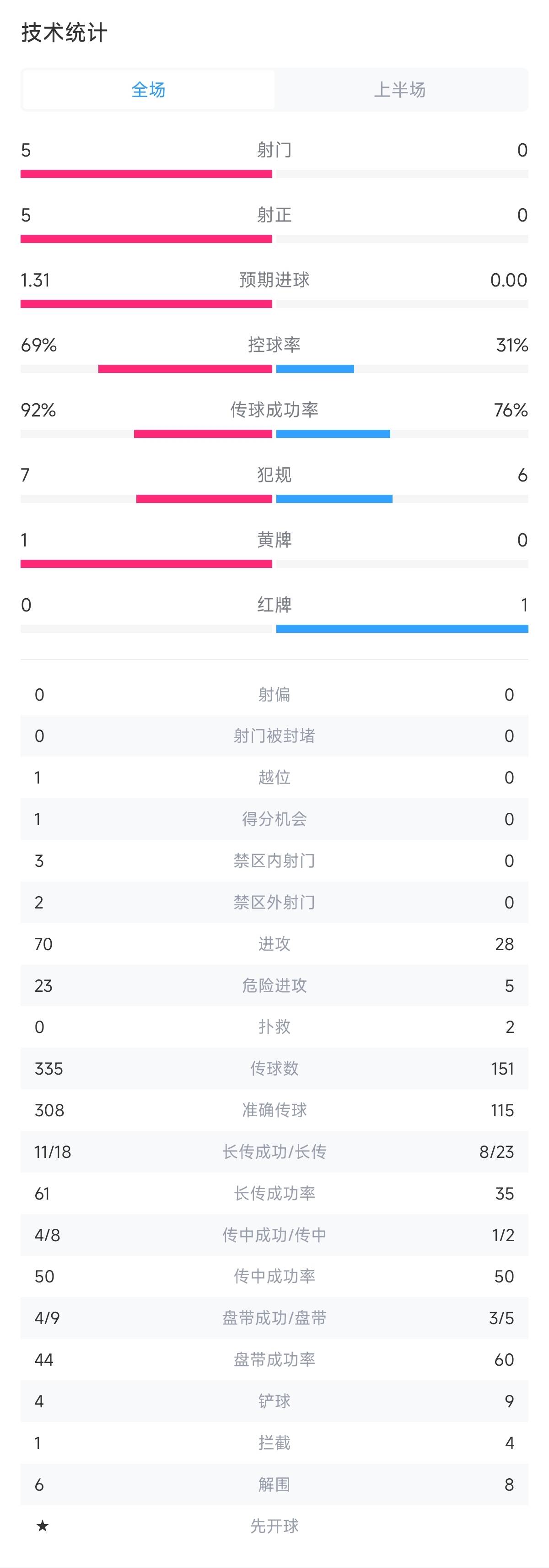This screenshot has width=549, height=1568.
Task: Click the 传球数 row
Action: (274, 1068)
